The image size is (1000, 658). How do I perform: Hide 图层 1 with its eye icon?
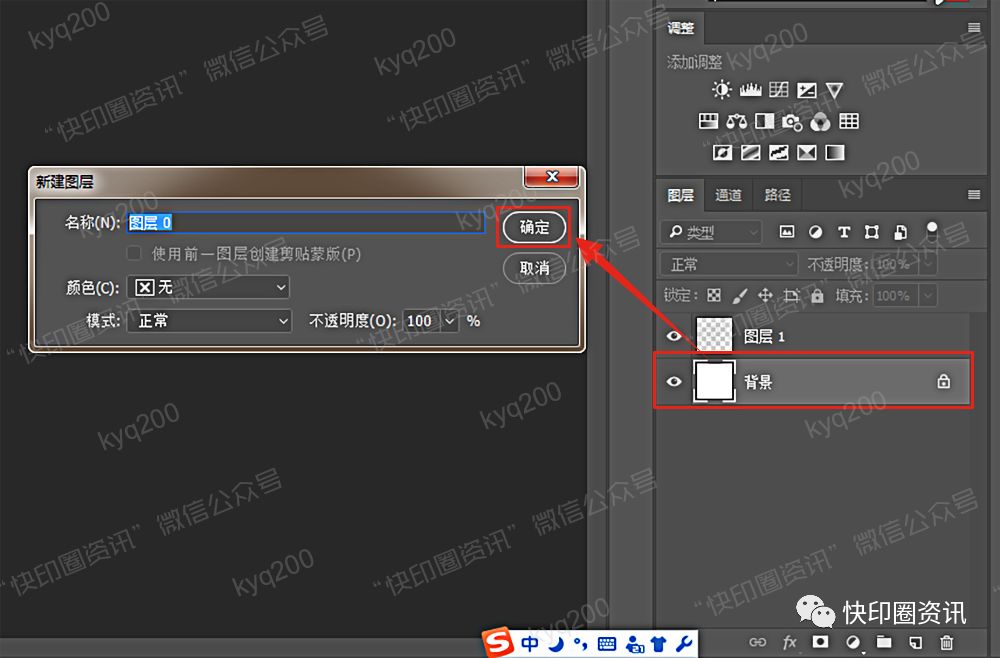click(x=674, y=335)
